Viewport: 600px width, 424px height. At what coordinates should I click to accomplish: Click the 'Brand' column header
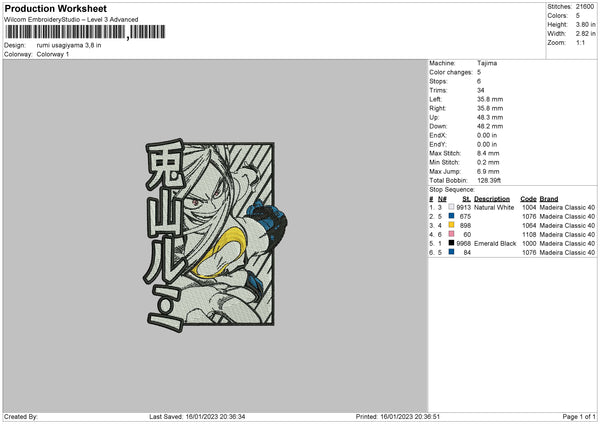point(549,199)
